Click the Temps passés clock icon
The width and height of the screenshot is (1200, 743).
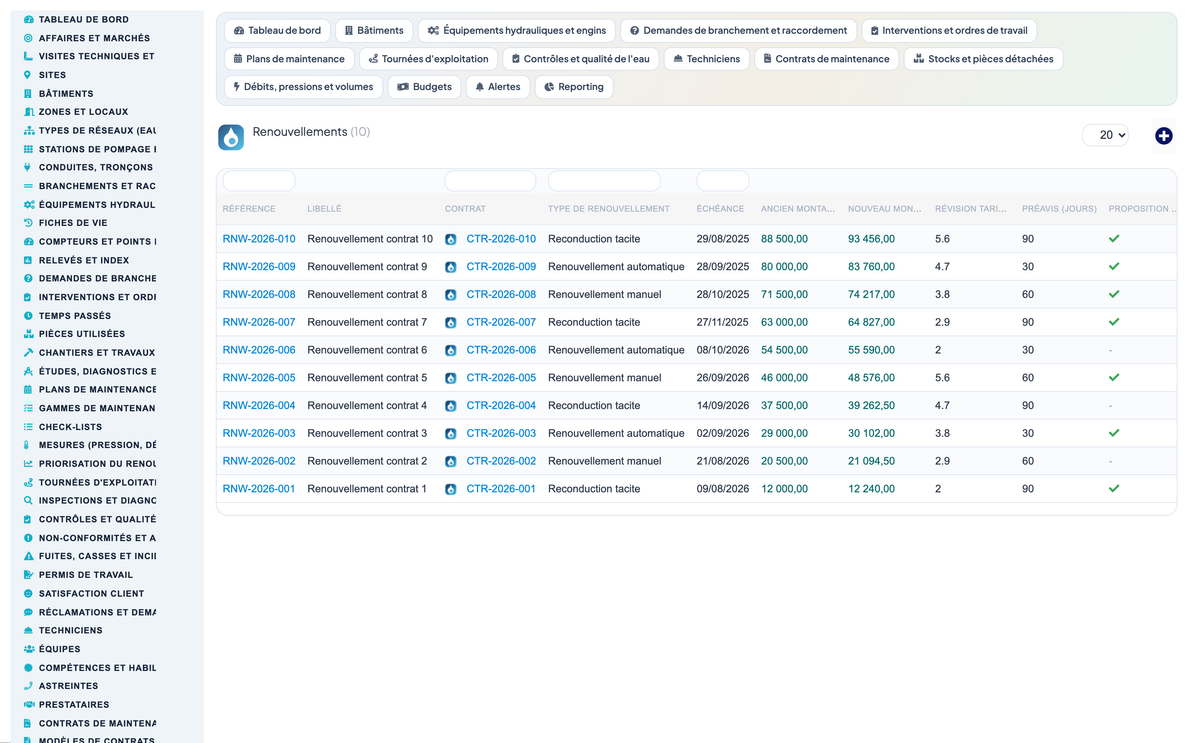point(28,316)
